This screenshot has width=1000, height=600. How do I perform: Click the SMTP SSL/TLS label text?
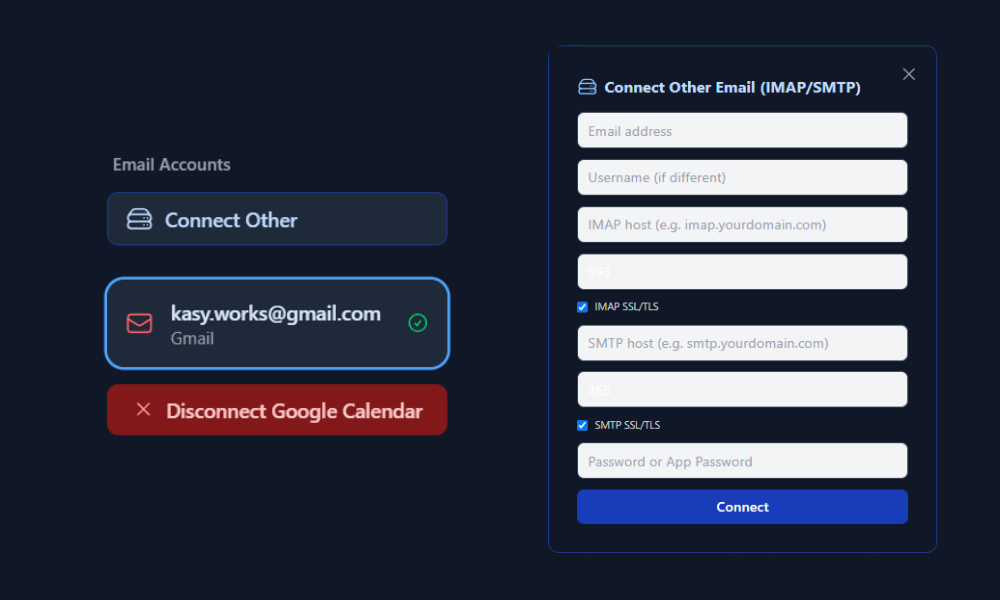627,425
